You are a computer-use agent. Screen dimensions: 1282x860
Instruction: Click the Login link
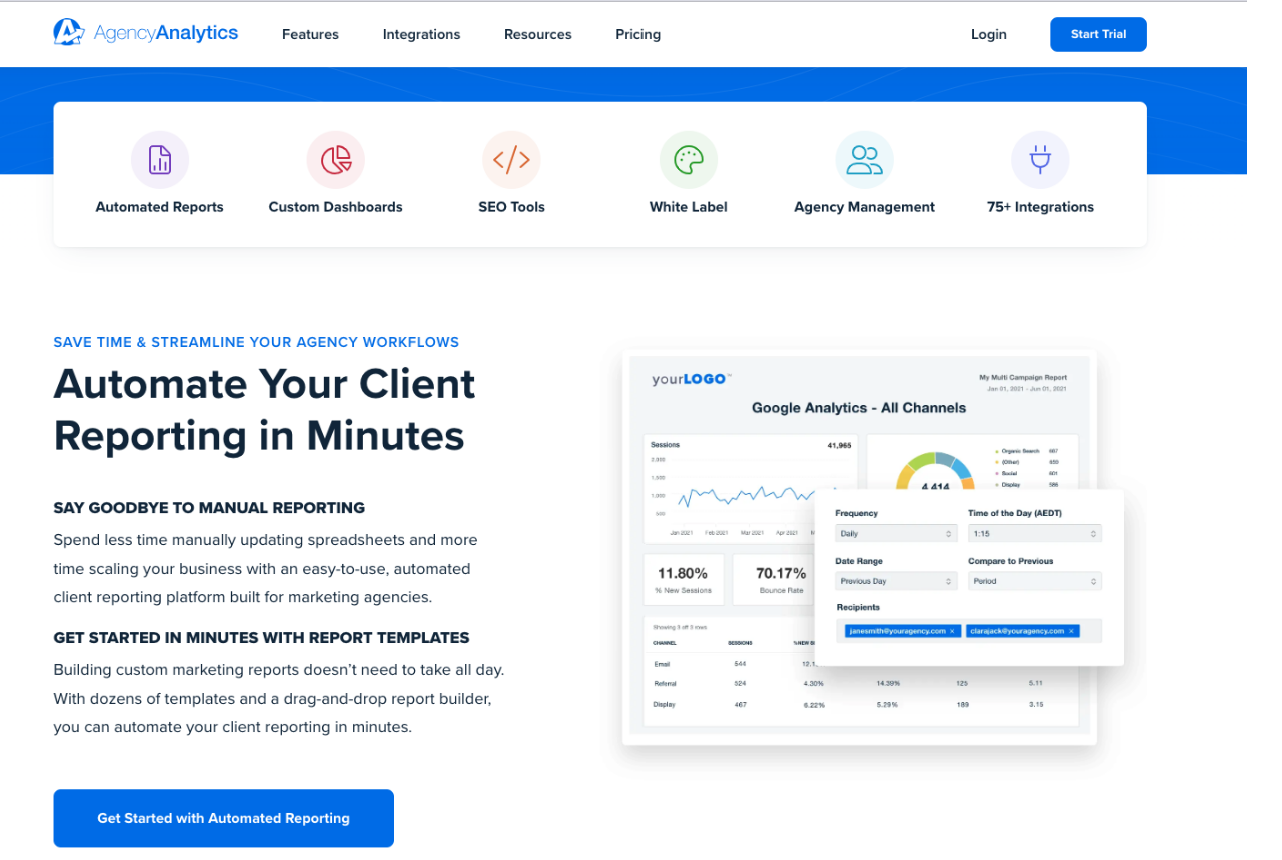pyautogui.click(x=989, y=34)
